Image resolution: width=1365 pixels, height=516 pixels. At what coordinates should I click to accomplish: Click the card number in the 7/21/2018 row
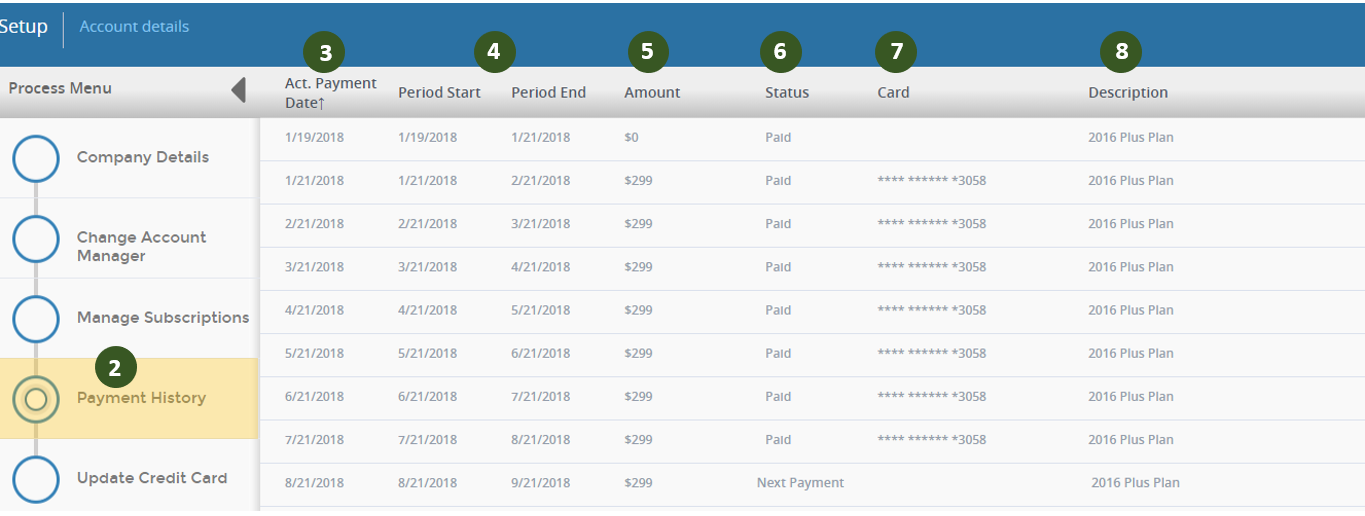[931, 440]
